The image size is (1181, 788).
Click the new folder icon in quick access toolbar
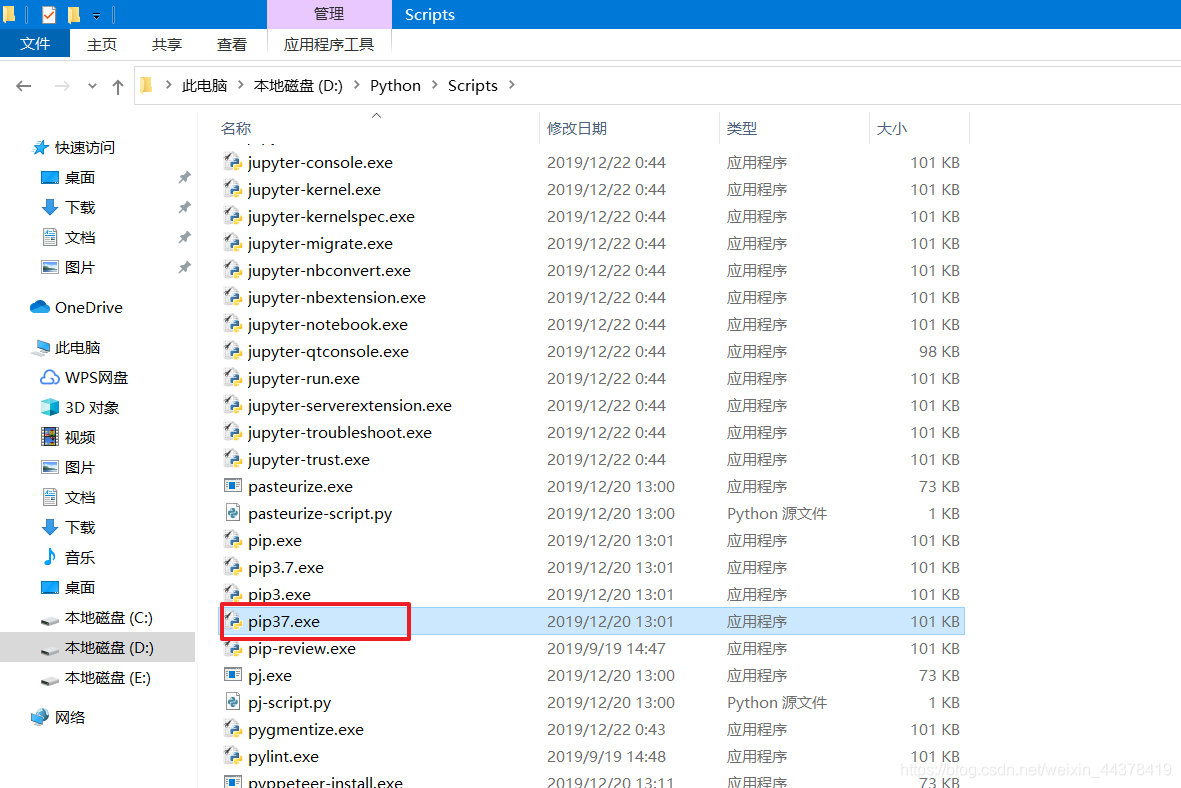pyautogui.click(x=74, y=14)
